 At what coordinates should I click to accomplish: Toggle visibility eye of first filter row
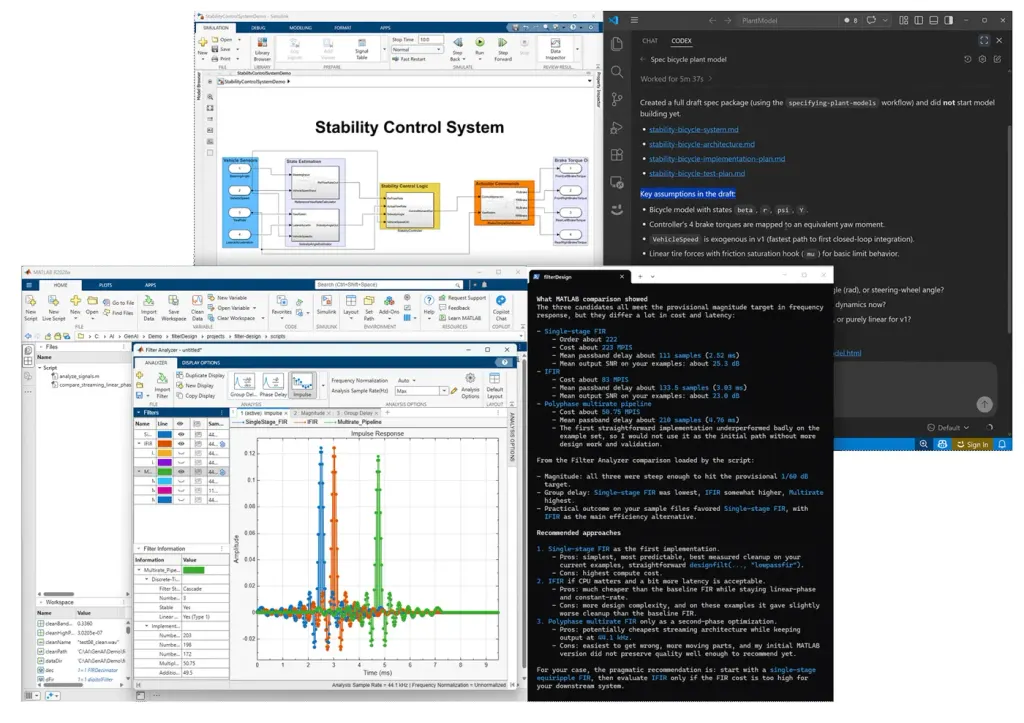pyautogui.click(x=181, y=434)
